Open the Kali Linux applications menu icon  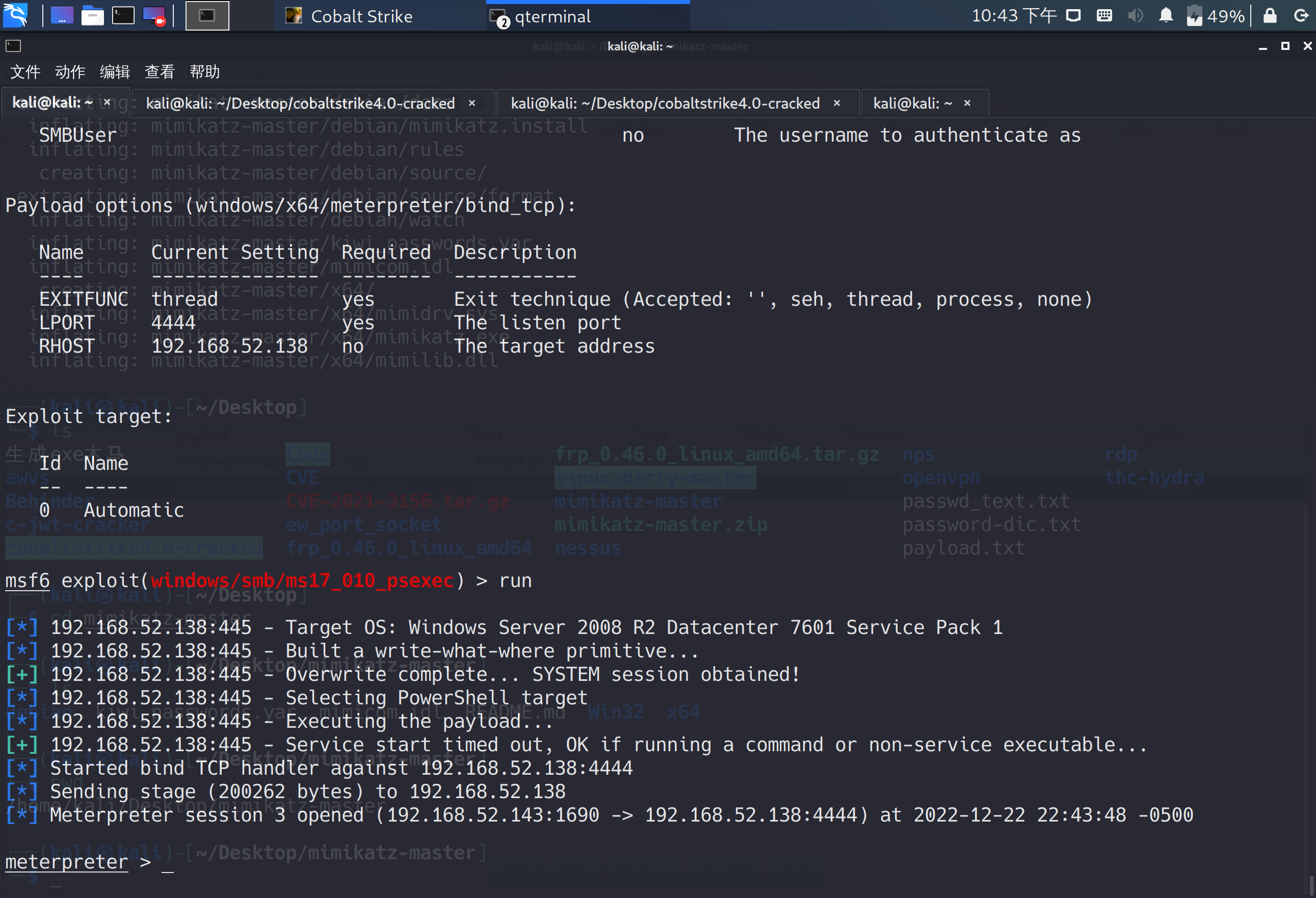15,15
